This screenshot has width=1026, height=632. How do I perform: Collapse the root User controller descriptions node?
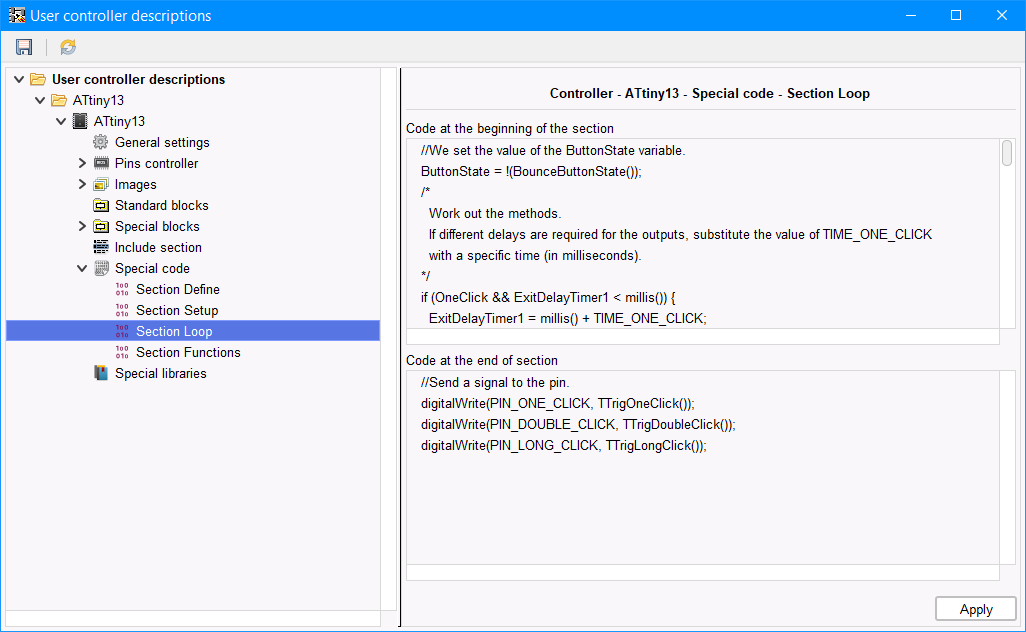(x=19, y=79)
